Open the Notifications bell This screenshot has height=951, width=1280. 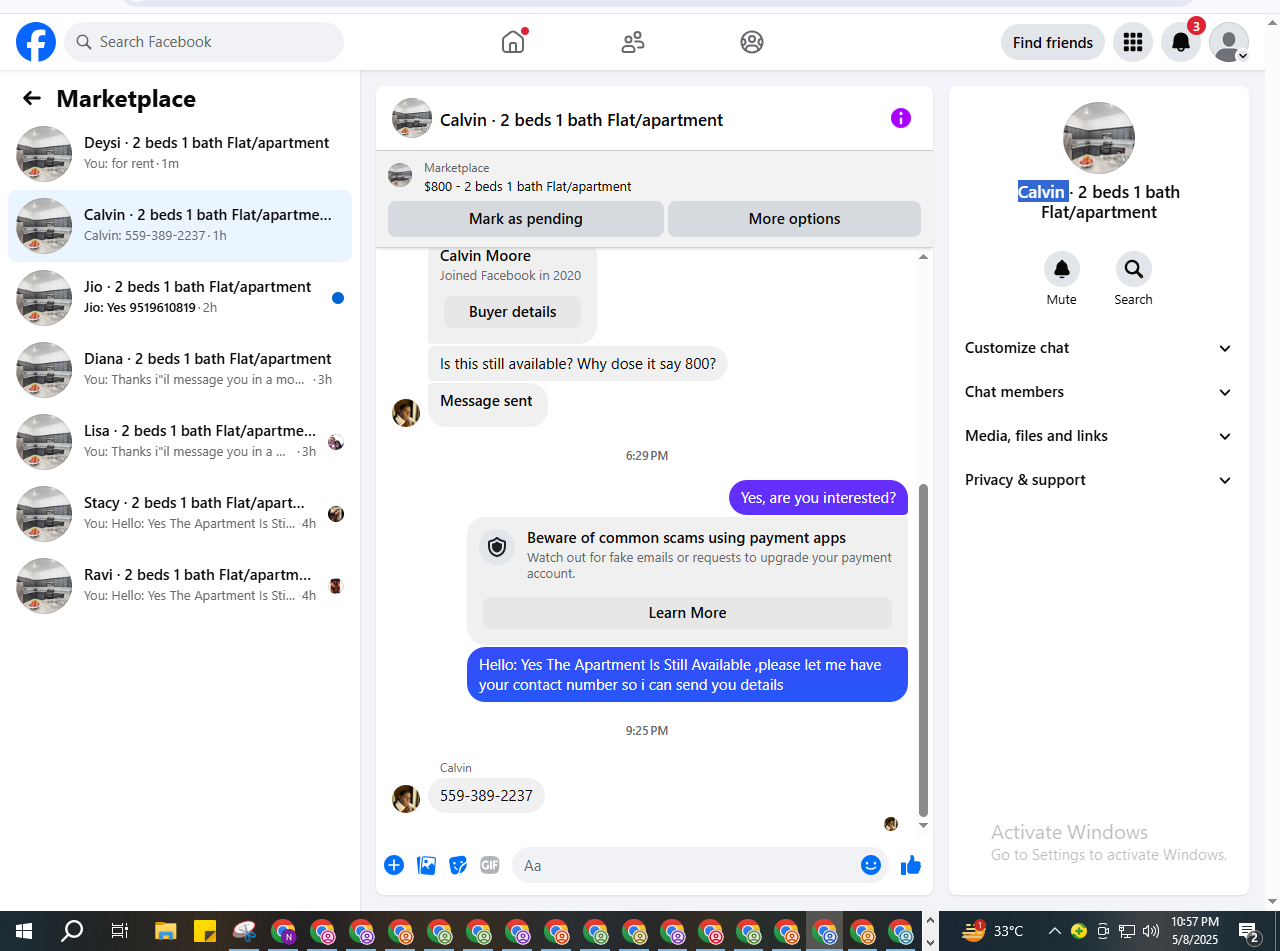[x=1181, y=42]
